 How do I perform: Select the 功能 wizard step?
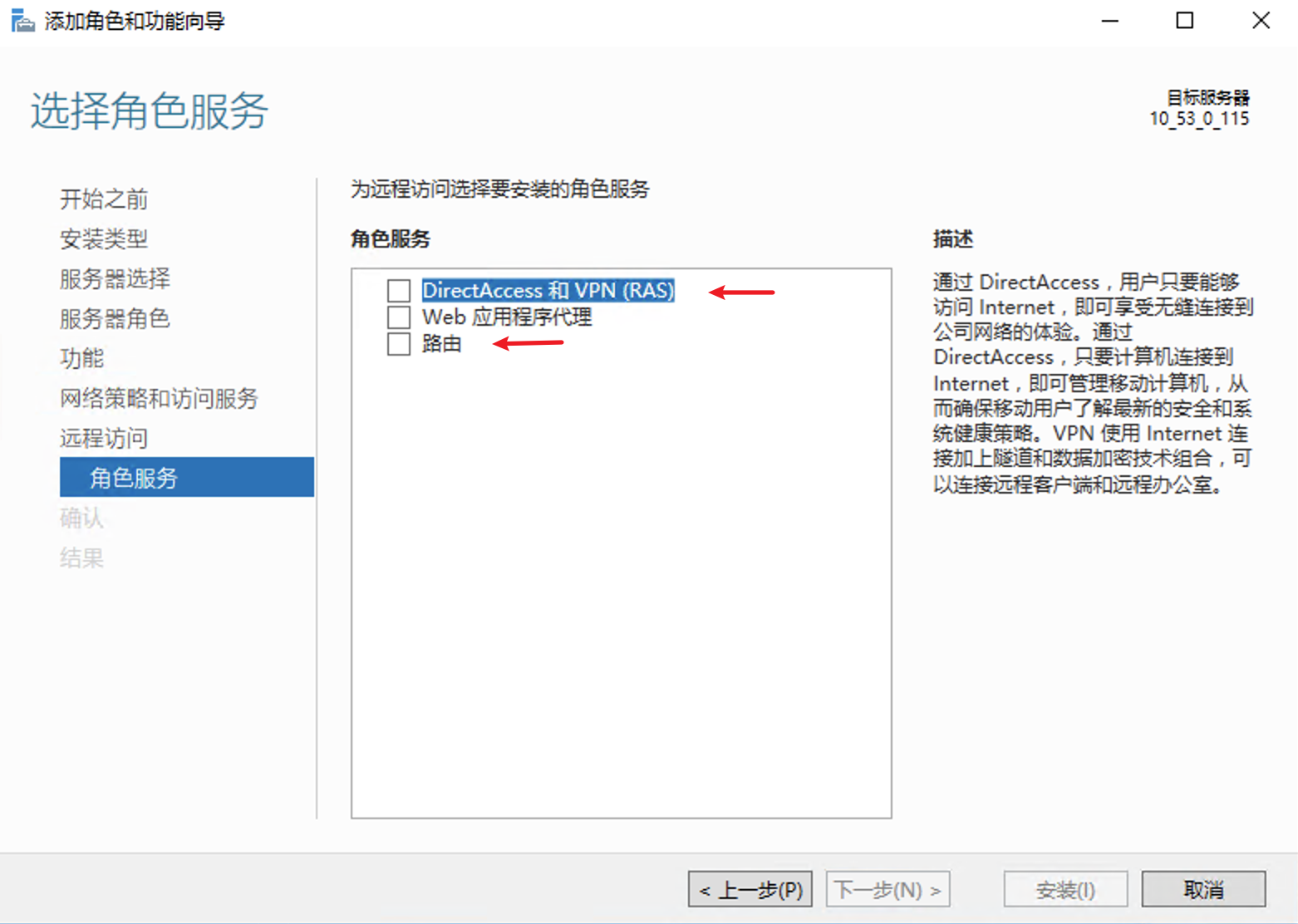coord(81,358)
